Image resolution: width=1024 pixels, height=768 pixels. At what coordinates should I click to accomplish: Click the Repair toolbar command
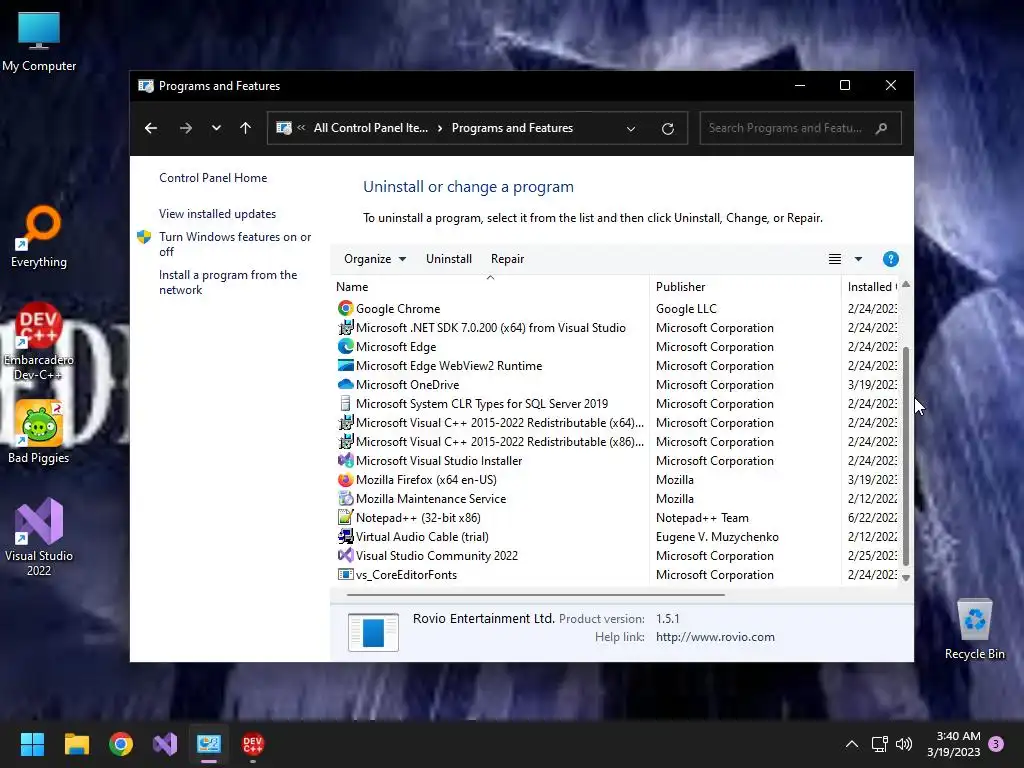pos(507,259)
